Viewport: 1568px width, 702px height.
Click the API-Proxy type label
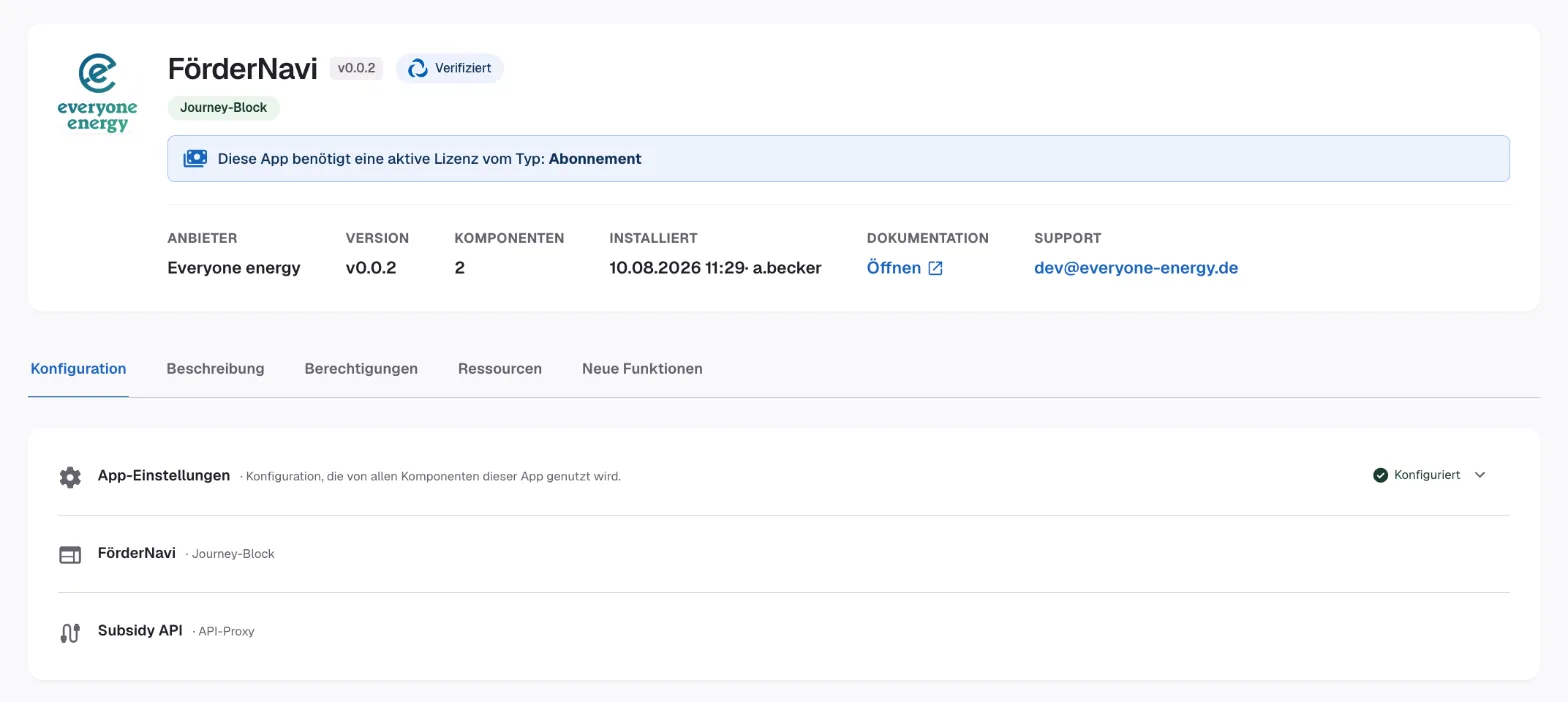[227, 631]
